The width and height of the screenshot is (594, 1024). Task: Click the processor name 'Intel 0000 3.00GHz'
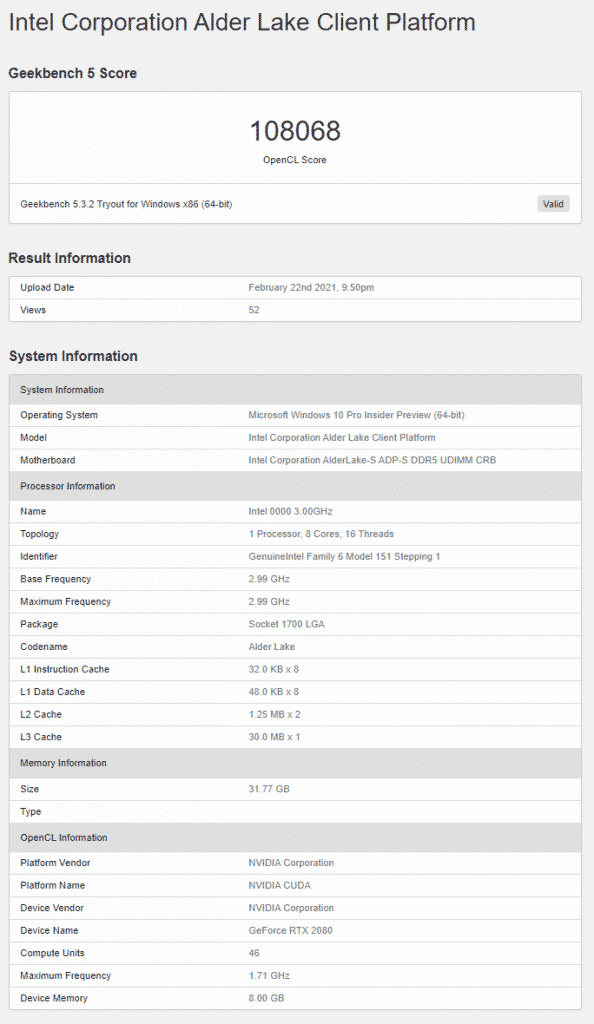pos(290,511)
